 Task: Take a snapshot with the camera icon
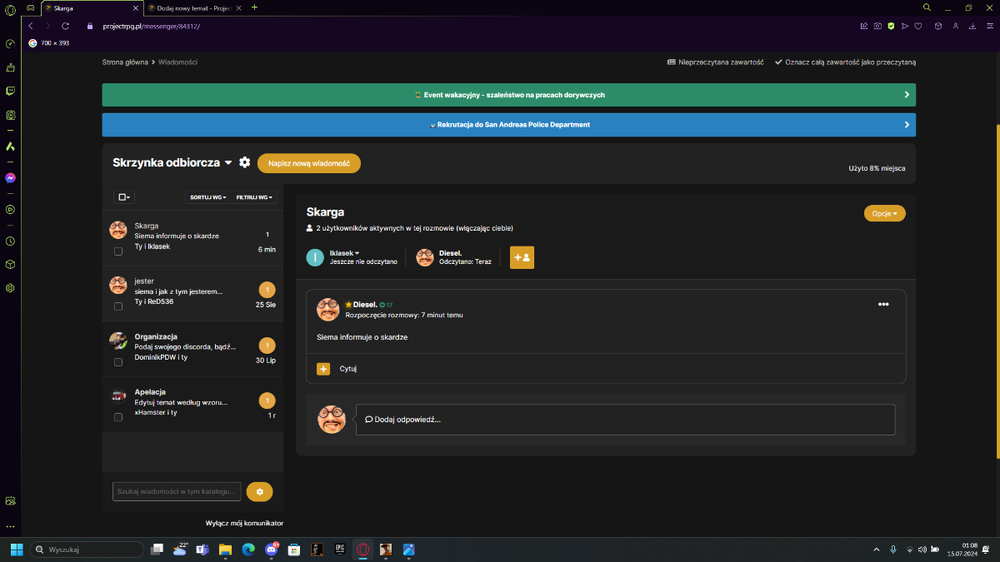(878, 26)
